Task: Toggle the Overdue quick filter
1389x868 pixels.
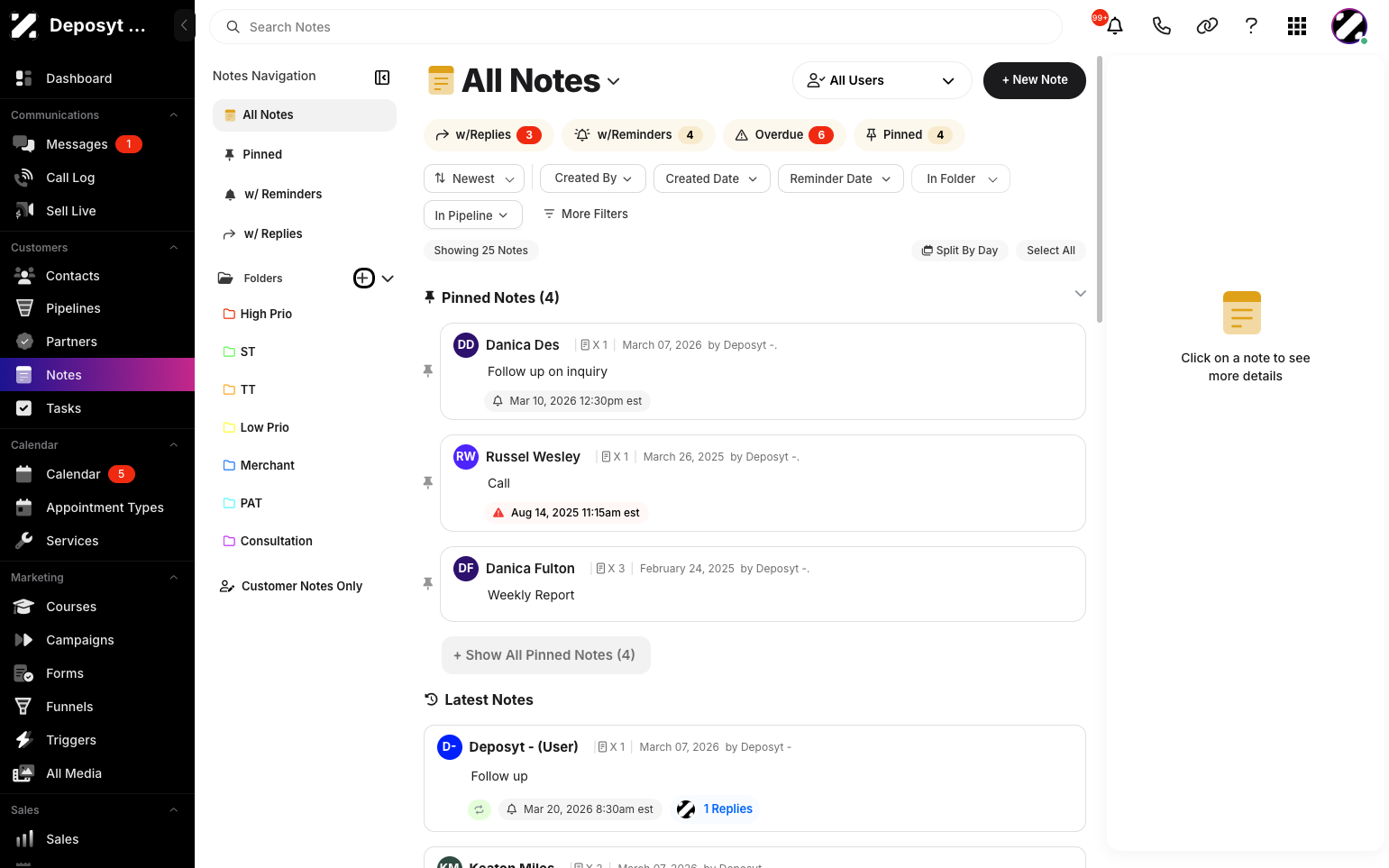Action: click(784, 134)
